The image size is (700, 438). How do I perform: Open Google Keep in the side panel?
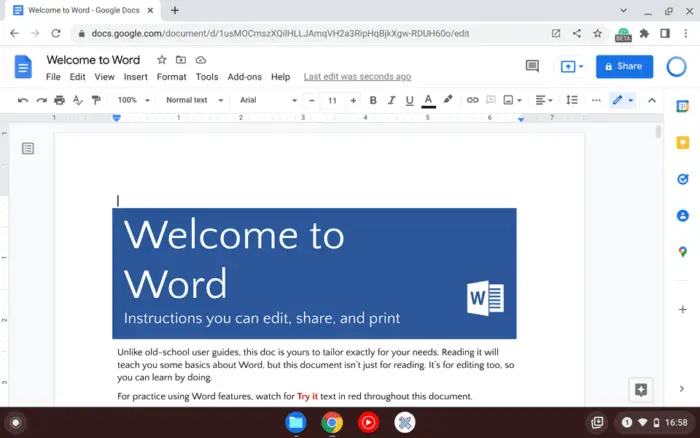[x=683, y=143]
